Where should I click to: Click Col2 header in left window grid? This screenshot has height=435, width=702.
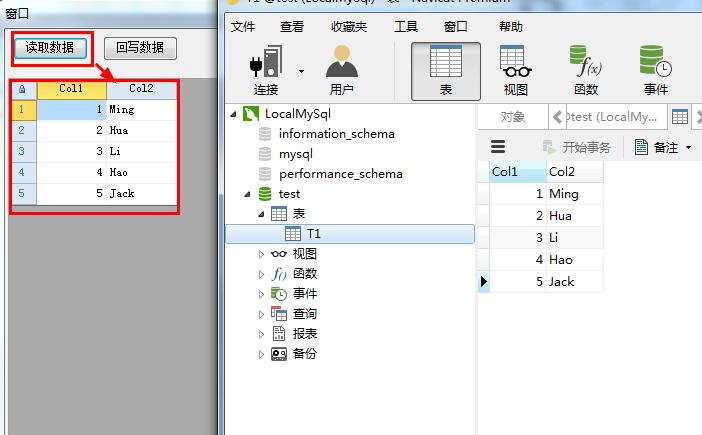tap(141, 89)
